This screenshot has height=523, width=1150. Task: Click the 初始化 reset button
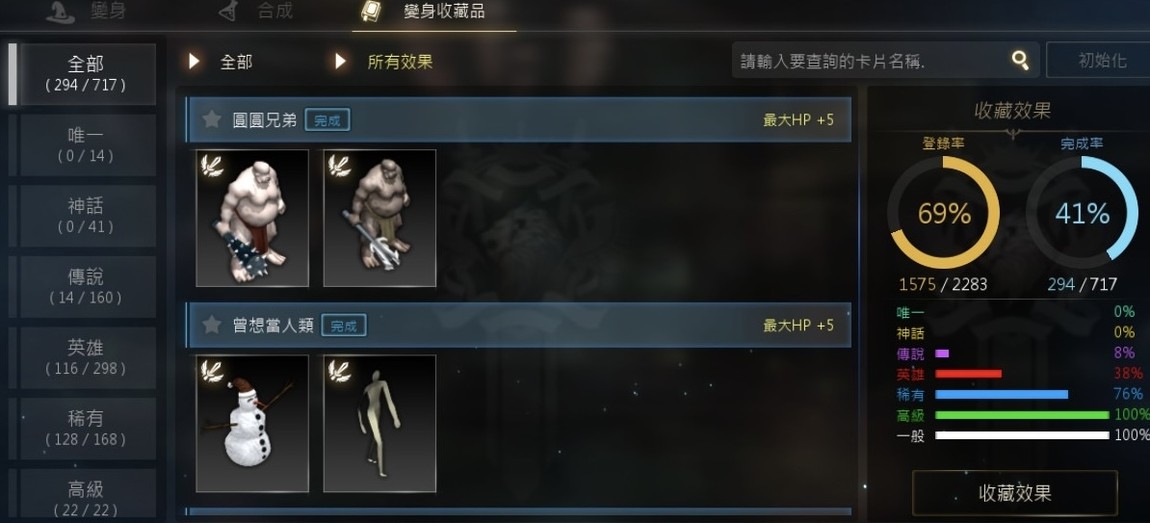click(x=1098, y=60)
